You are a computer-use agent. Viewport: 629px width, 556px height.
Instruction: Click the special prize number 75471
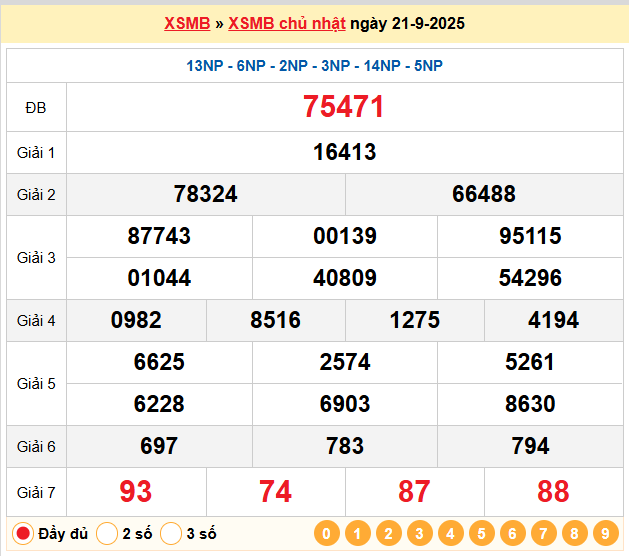pos(344,107)
